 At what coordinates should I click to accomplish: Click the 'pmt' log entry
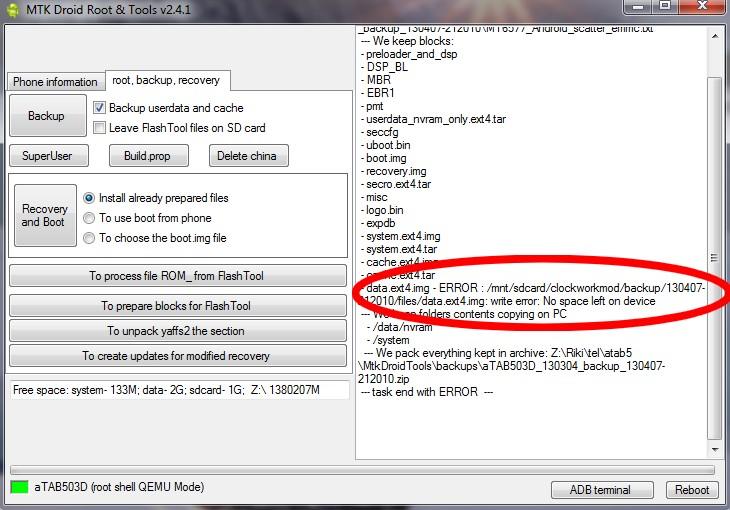[x=375, y=106]
